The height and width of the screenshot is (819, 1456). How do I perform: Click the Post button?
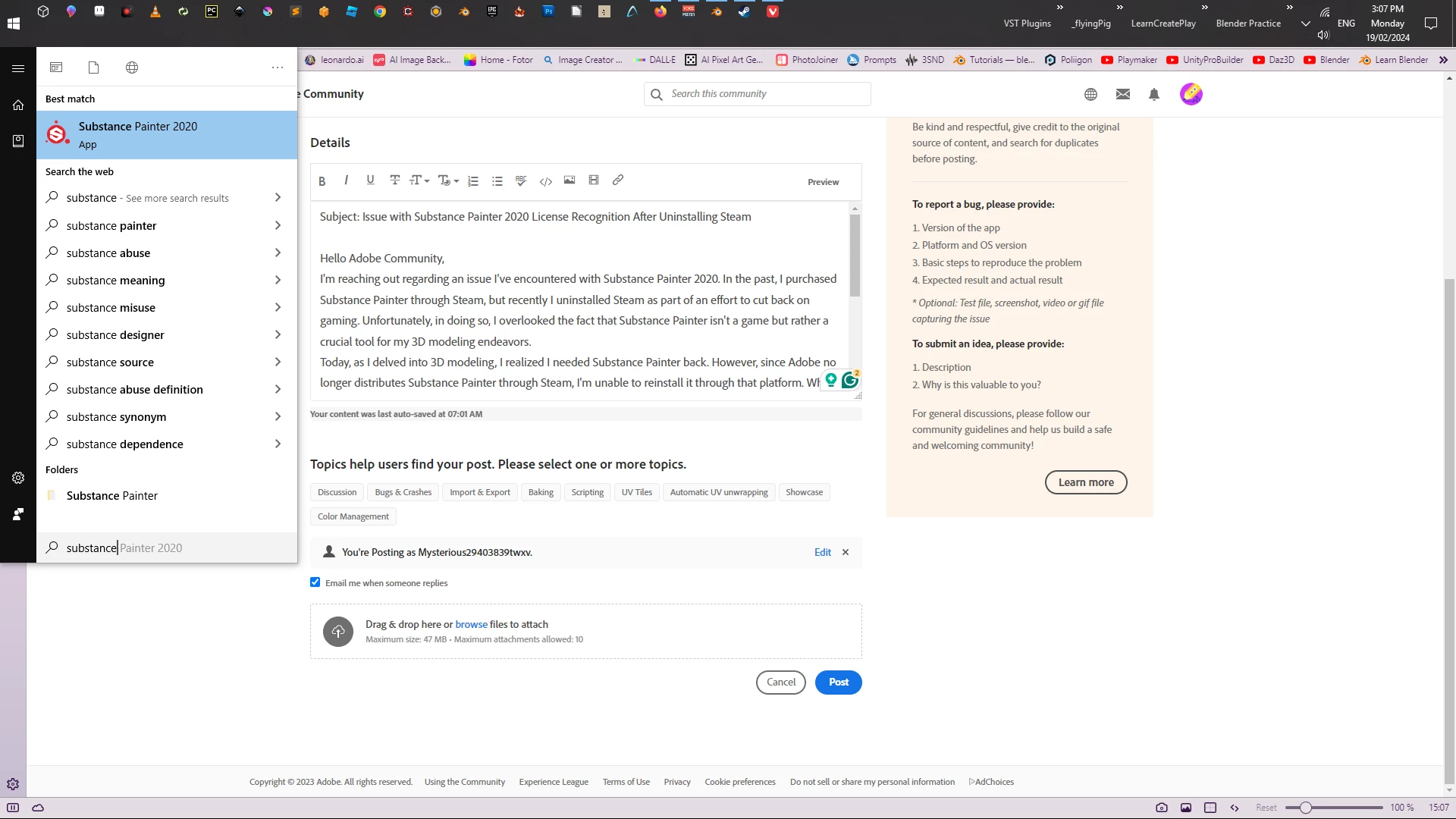838,682
